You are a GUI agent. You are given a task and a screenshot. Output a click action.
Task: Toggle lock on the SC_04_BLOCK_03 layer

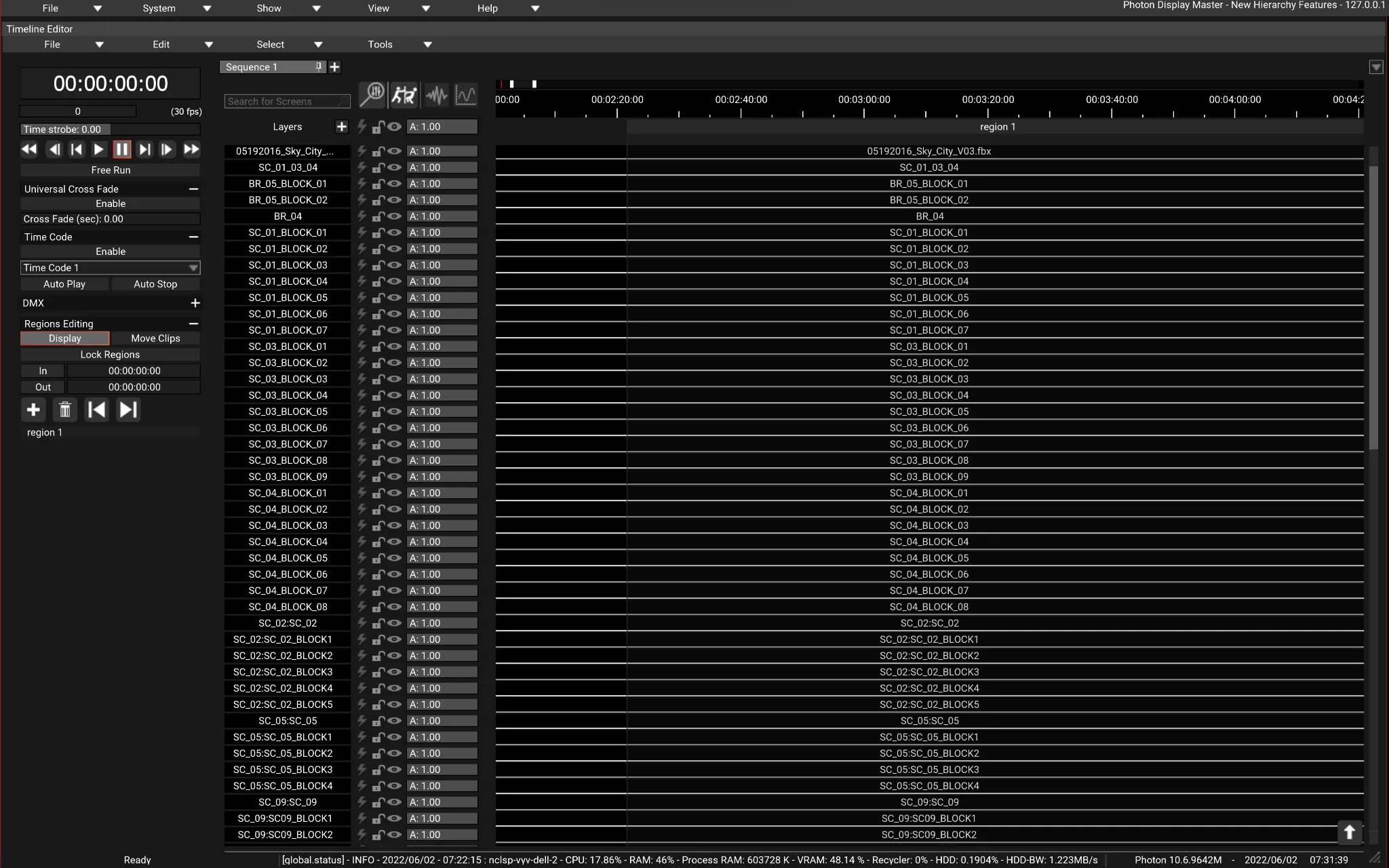[378, 526]
